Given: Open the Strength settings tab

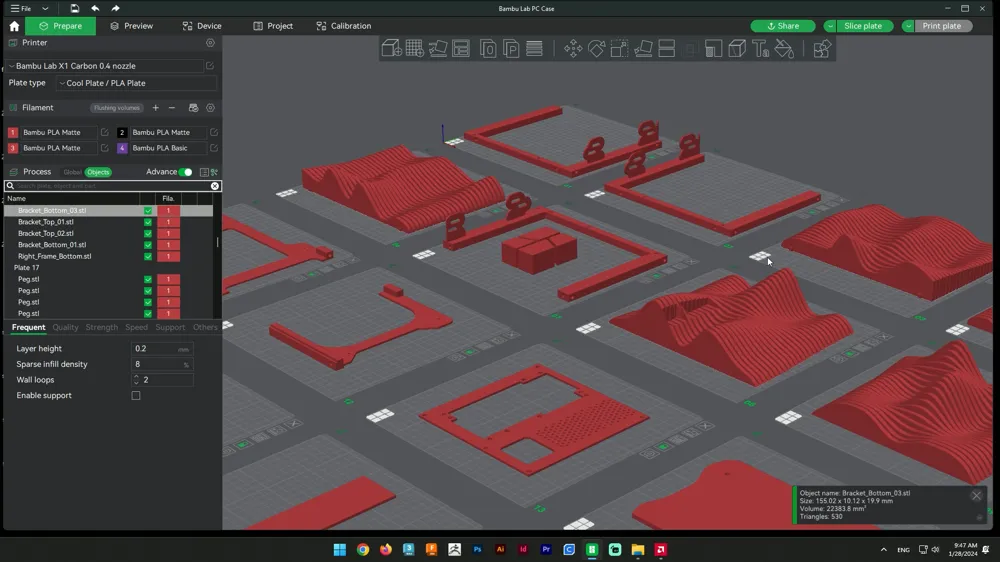Looking at the screenshot, I should (x=101, y=327).
